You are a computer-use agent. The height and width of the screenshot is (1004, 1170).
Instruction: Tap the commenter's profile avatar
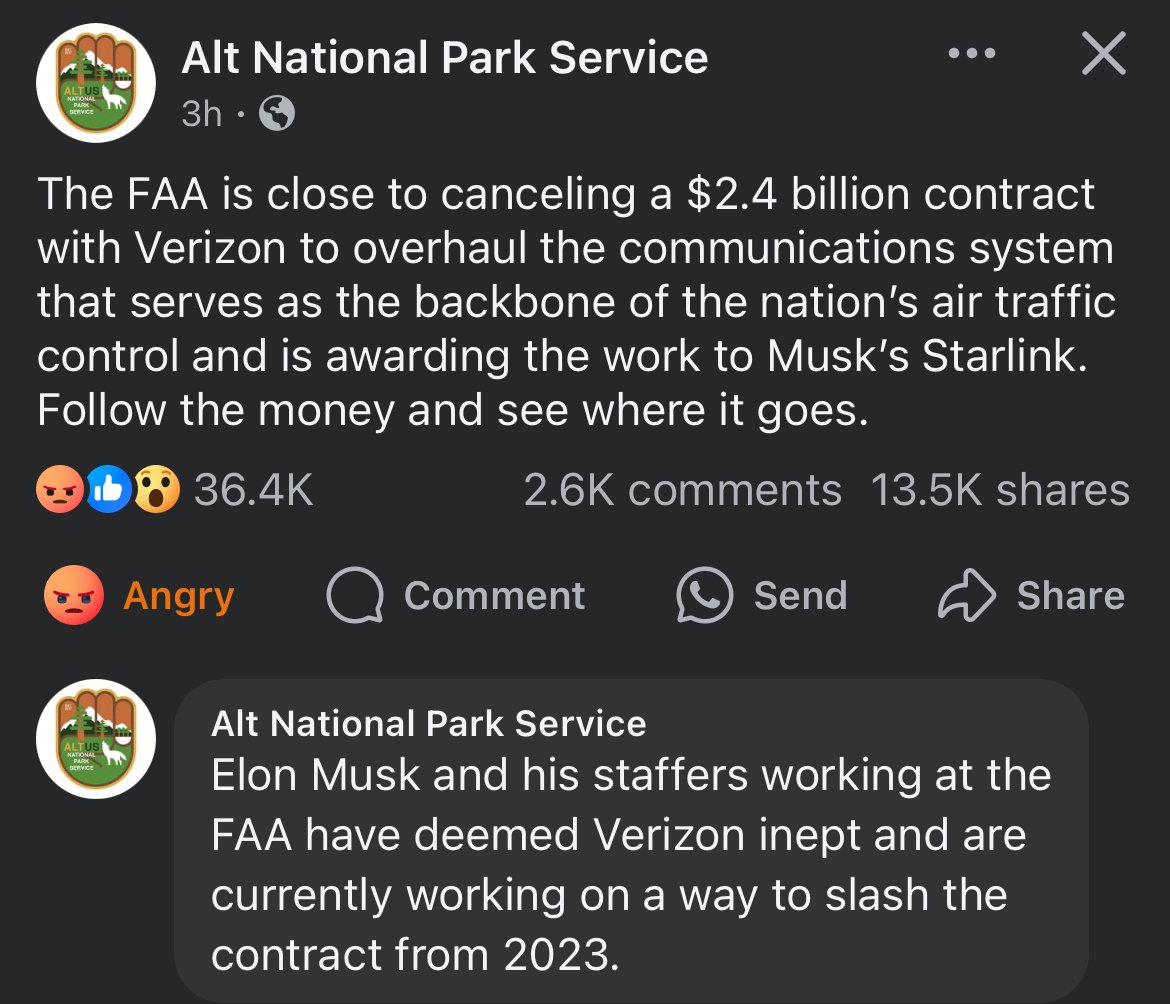pyautogui.click(x=96, y=738)
